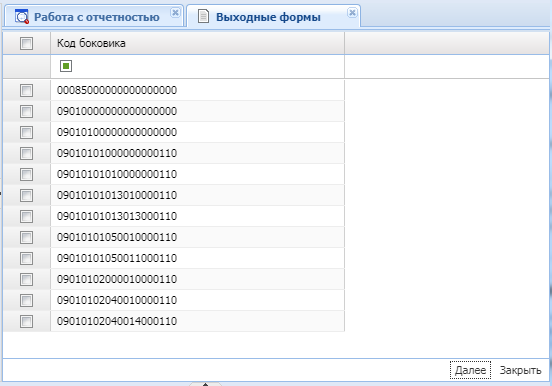Tick the checkbox for row 09010100000000000000
Screen dimensions: 552x386
pos(26,132)
